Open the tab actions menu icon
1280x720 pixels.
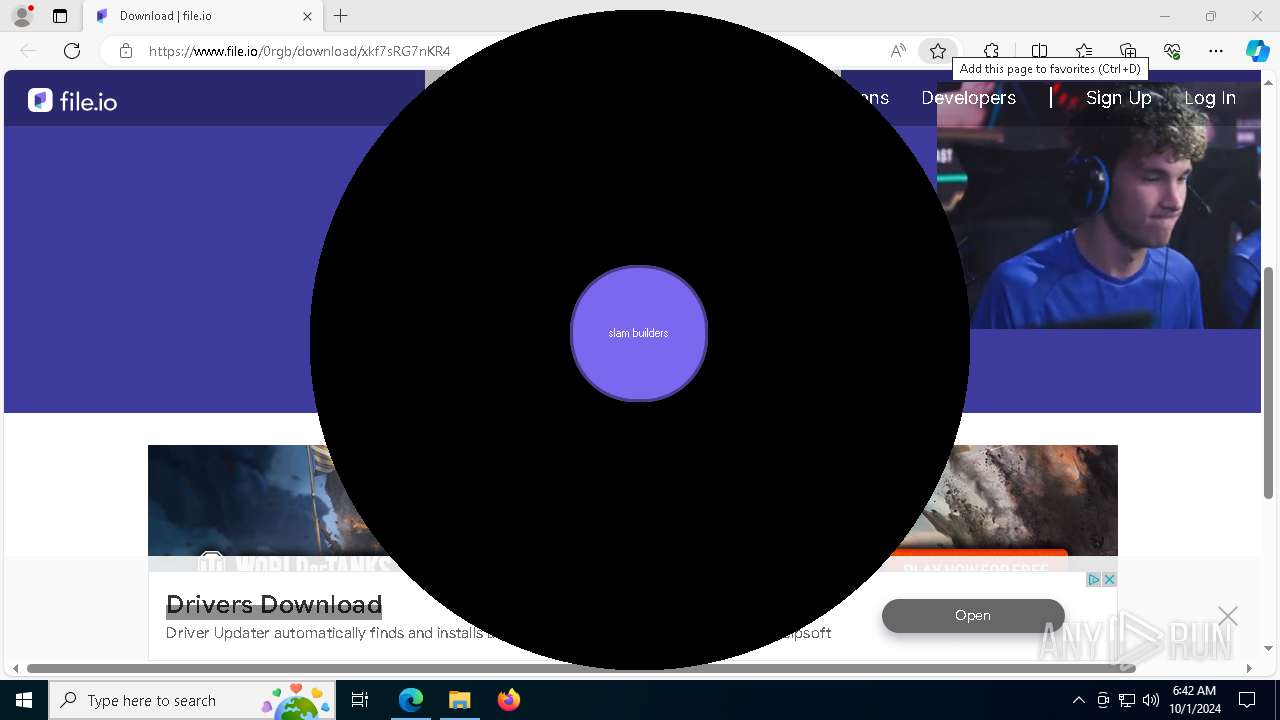[60, 16]
